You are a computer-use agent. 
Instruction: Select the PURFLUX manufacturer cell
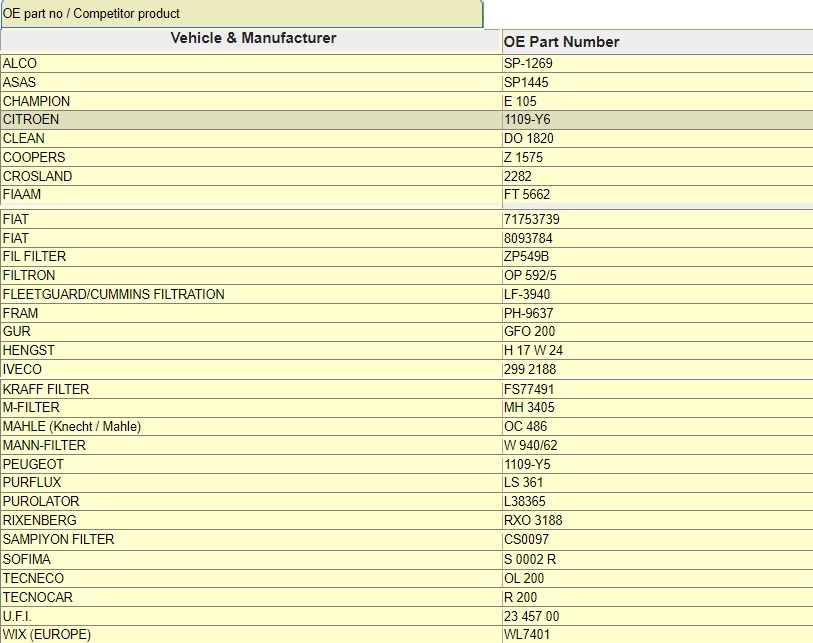pos(251,482)
